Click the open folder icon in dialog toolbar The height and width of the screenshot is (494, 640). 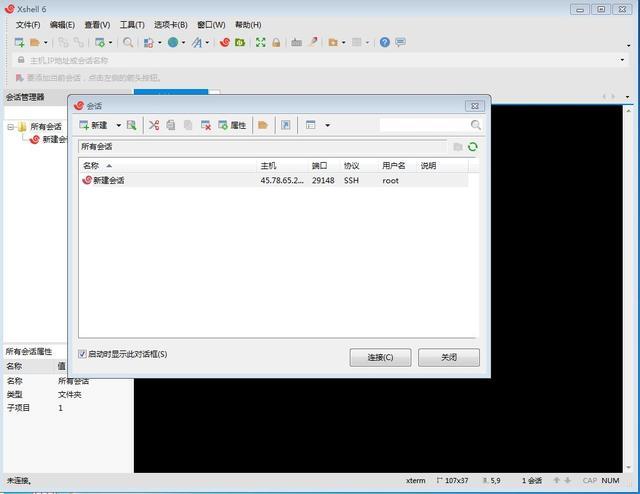tap(262, 125)
